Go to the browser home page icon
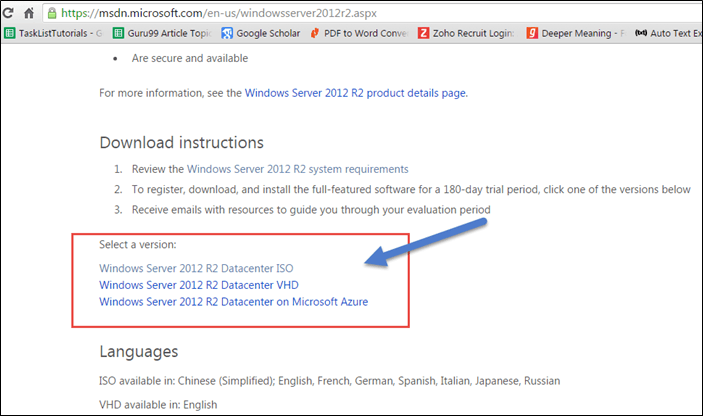The width and height of the screenshot is (703, 416). 29,11
